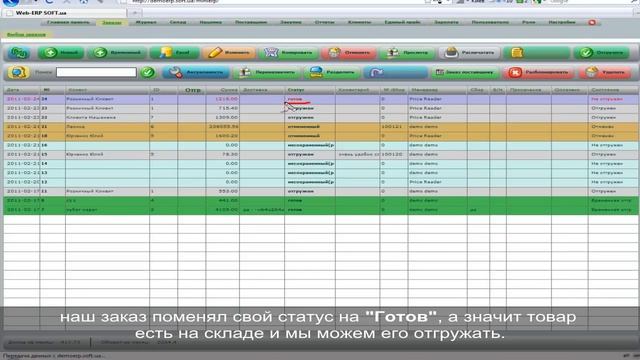Click the Заказ поставщику button
The image size is (640, 360).
[466, 73]
